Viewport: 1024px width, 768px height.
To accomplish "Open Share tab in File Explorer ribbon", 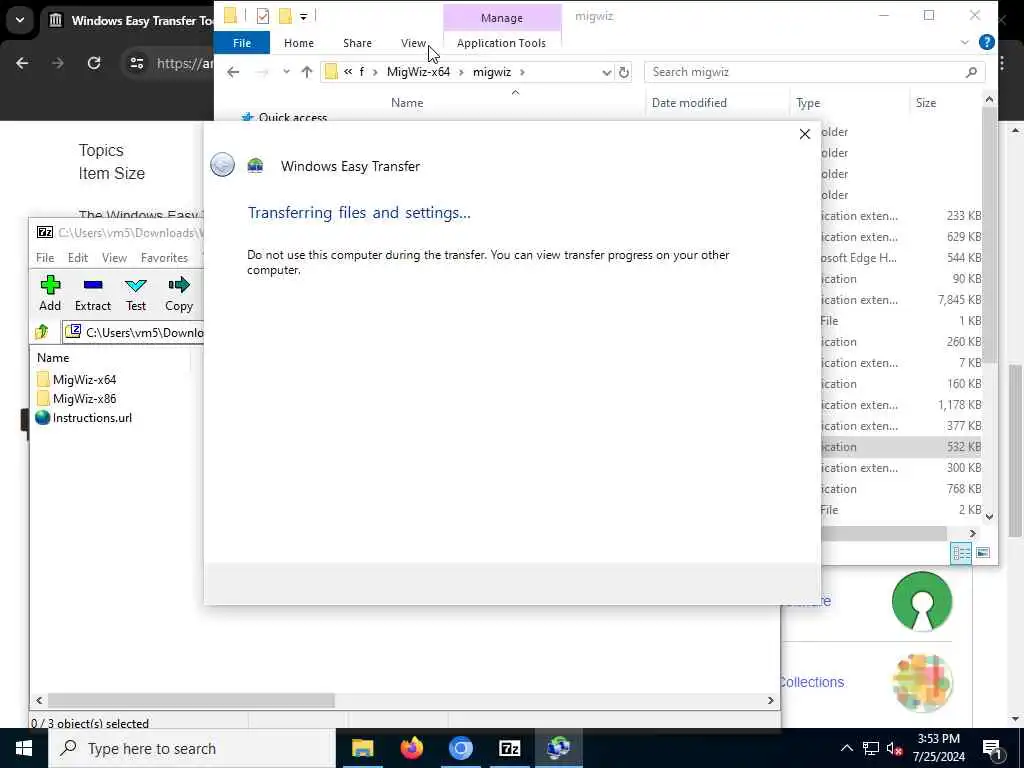I will (357, 43).
